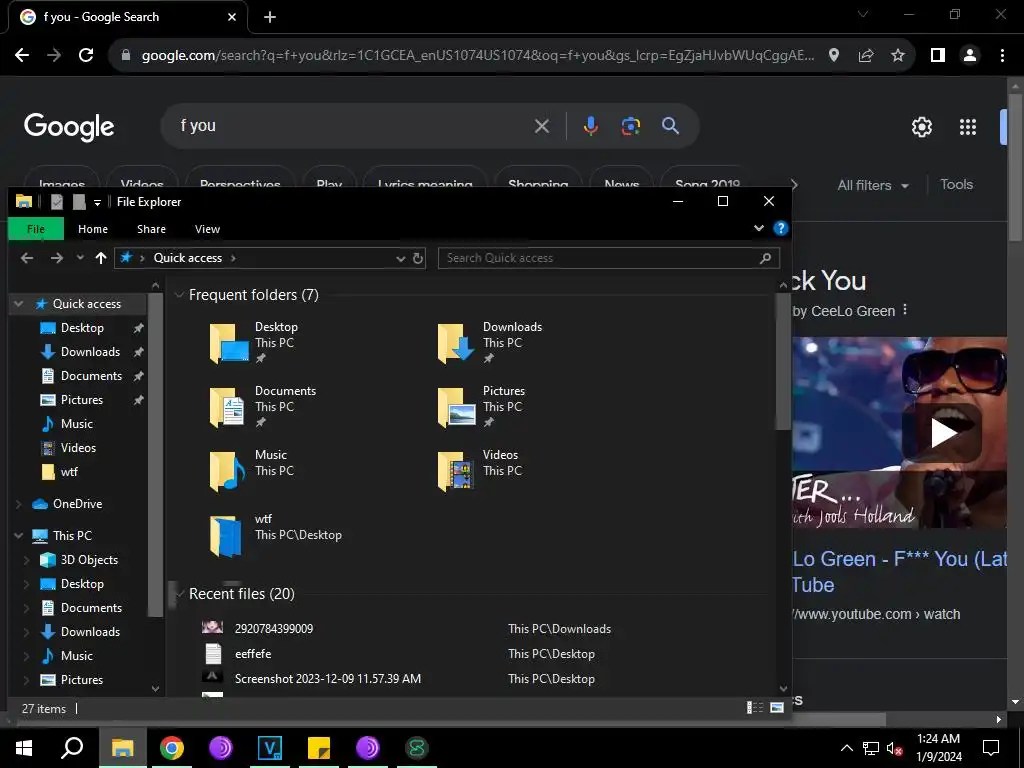Viewport: 1024px width, 768px height.
Task: Bookmark this tab with the star
Action: point(898,56)
